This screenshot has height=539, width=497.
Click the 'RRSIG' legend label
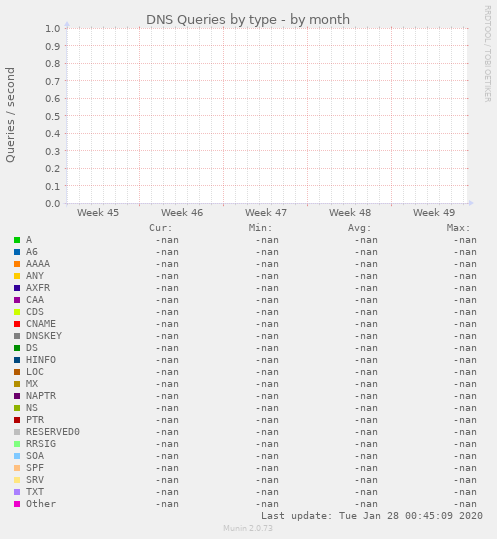click(41, 444)
